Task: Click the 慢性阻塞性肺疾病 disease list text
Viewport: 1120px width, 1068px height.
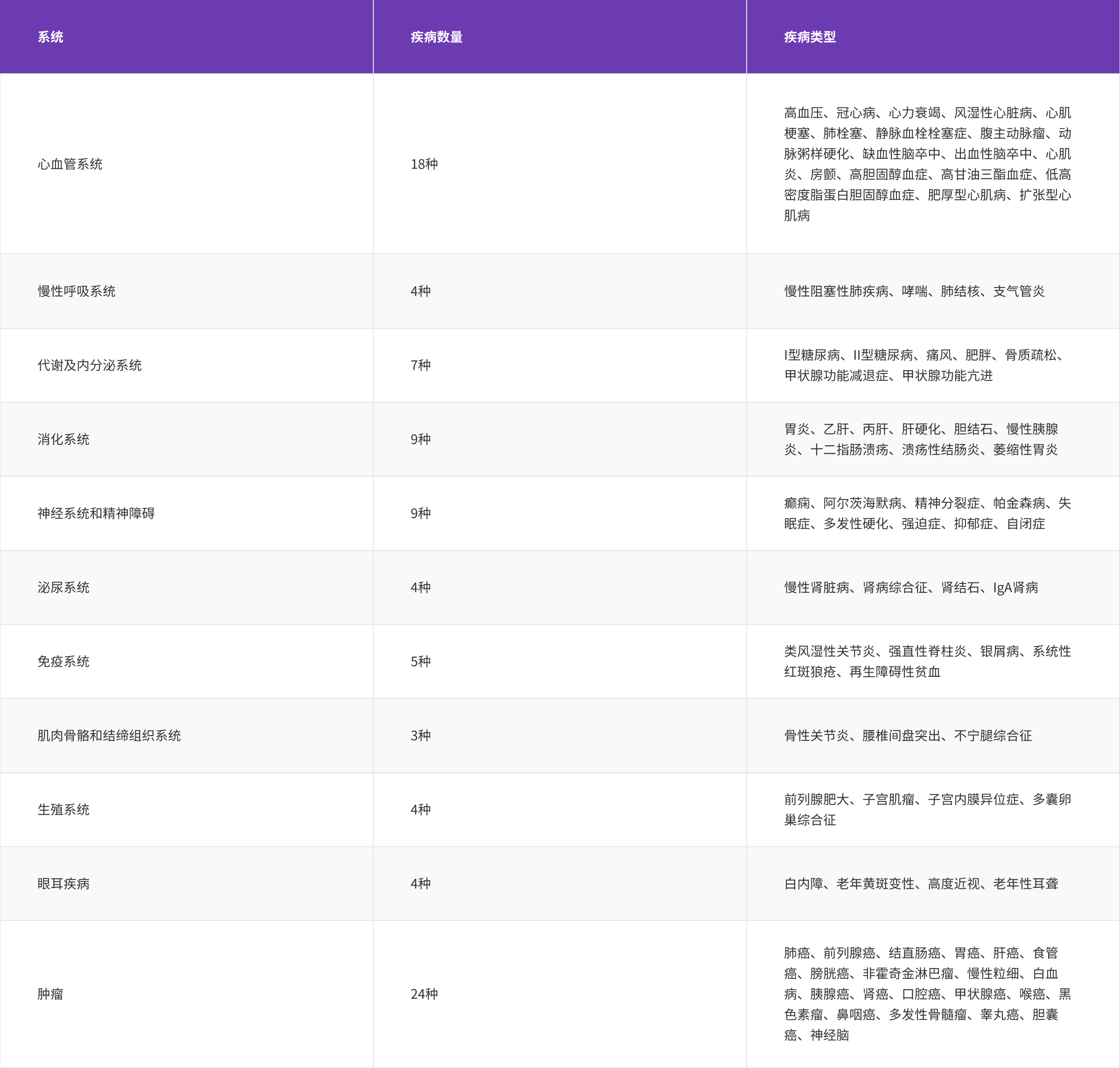Action: click(836, 291)
